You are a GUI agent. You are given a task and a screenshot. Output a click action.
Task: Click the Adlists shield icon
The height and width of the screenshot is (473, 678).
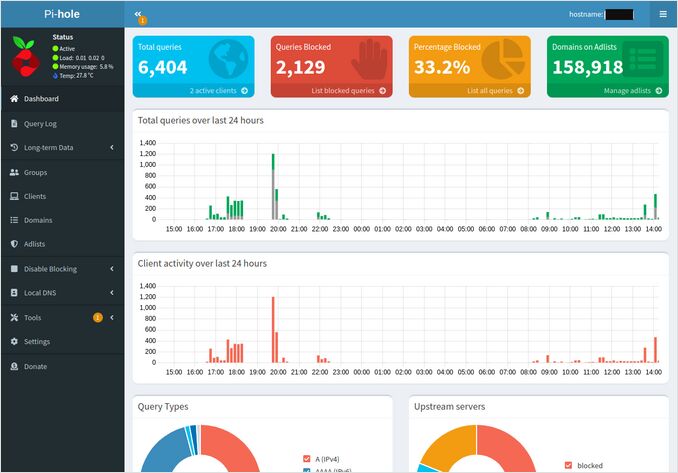click(14, 244)
